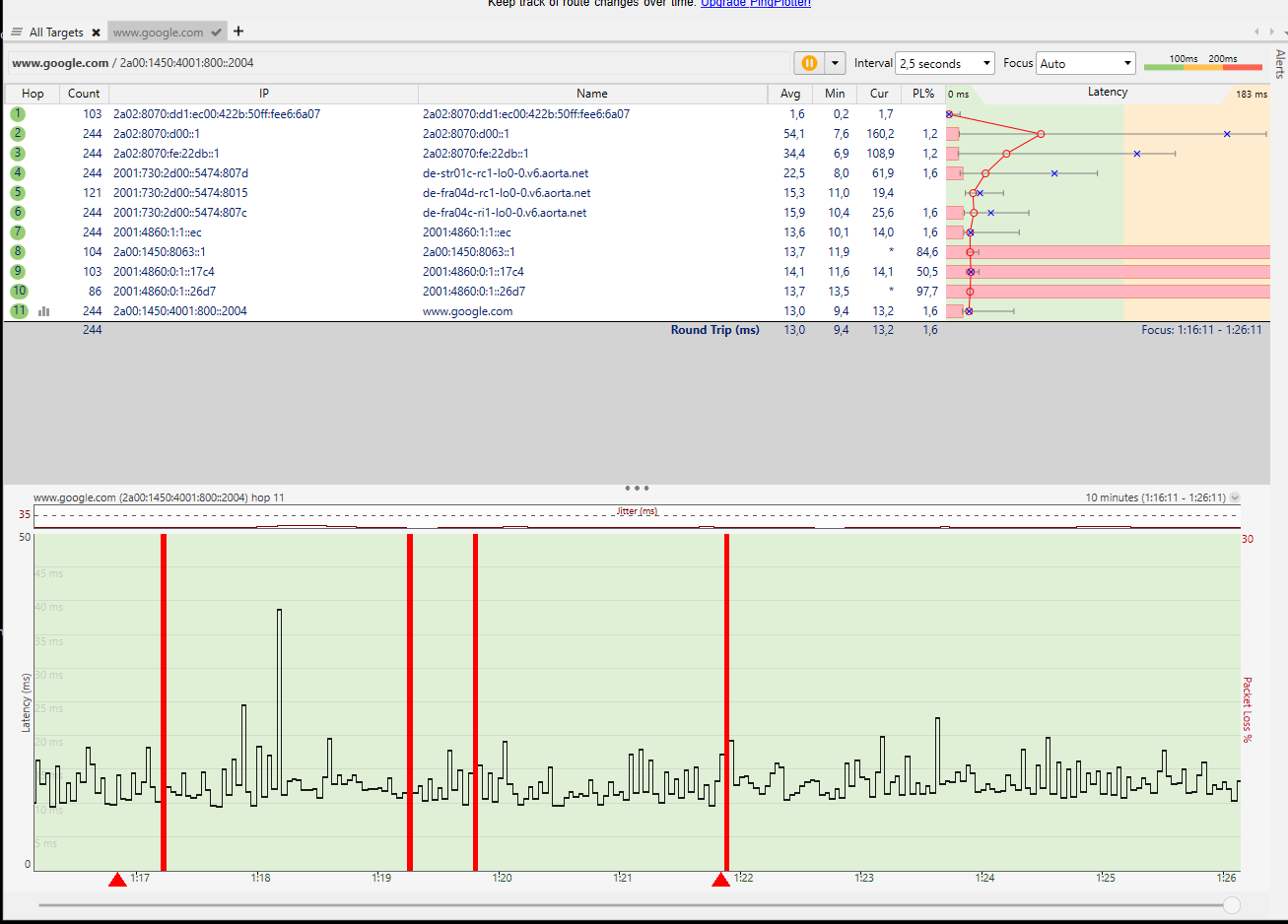Click name de-str01c-rc1-lo0-0.v6.aorta.net
Image resolution: width=1288 pixels, height=924 pixels.
tap(506, 173)
